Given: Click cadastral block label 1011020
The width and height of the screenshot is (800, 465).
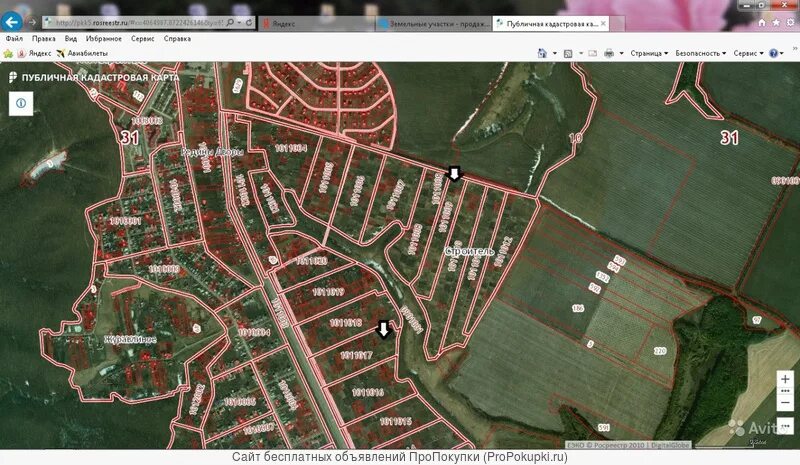Looking at the screenshot, I should [x=312, y=261].
